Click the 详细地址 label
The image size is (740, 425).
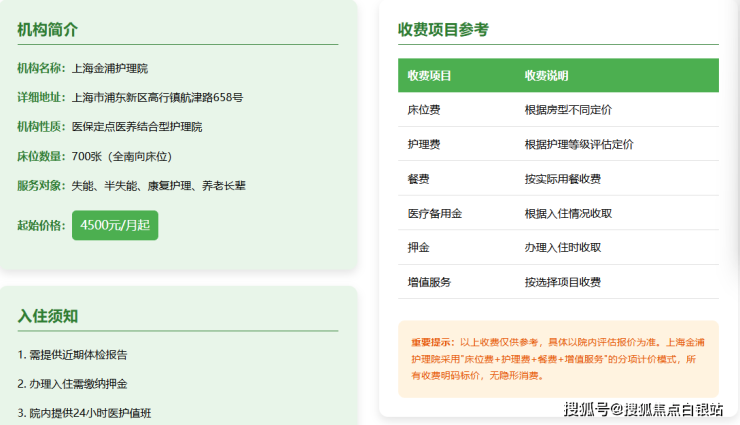coord(41,97)
